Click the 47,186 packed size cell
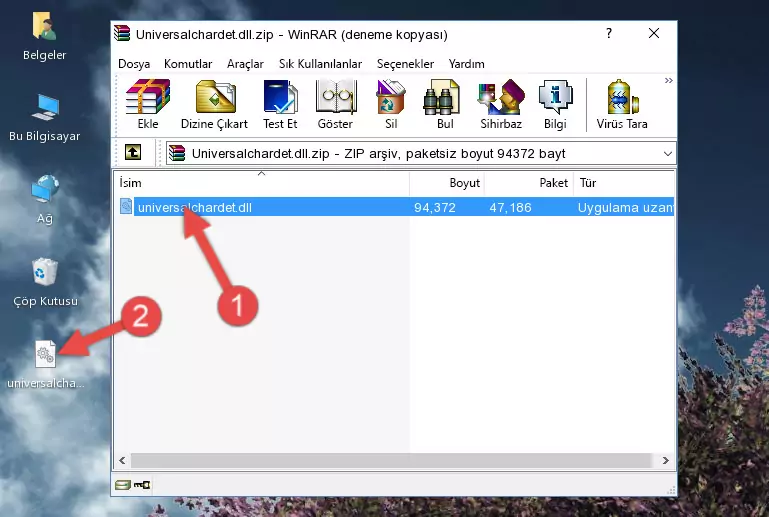 (510, 207)
